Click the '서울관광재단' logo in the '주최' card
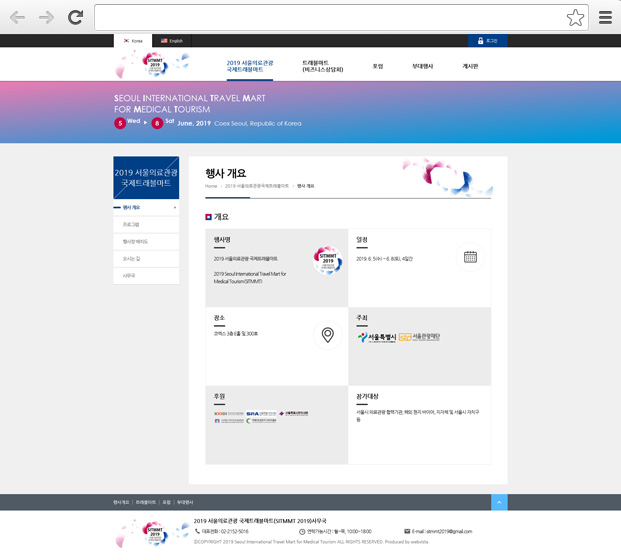This screenshot has height=560, width=621. tap(419, 337)
